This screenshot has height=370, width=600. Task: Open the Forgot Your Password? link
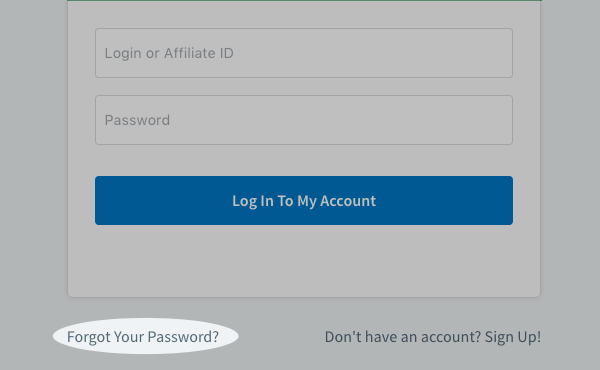pyautogui.click(x=143, y=337)
